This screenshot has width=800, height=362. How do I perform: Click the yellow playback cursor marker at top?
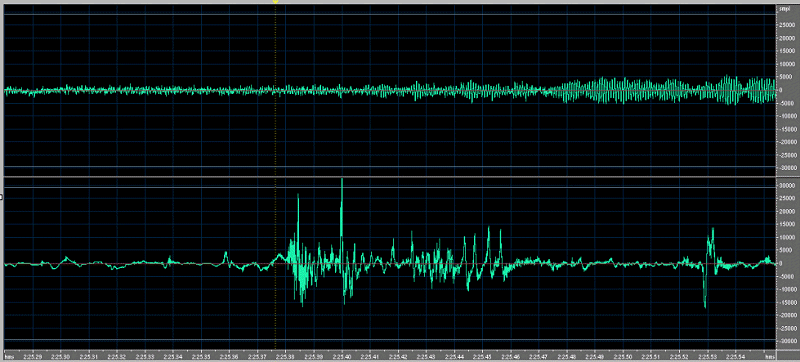tap(276, 2)
